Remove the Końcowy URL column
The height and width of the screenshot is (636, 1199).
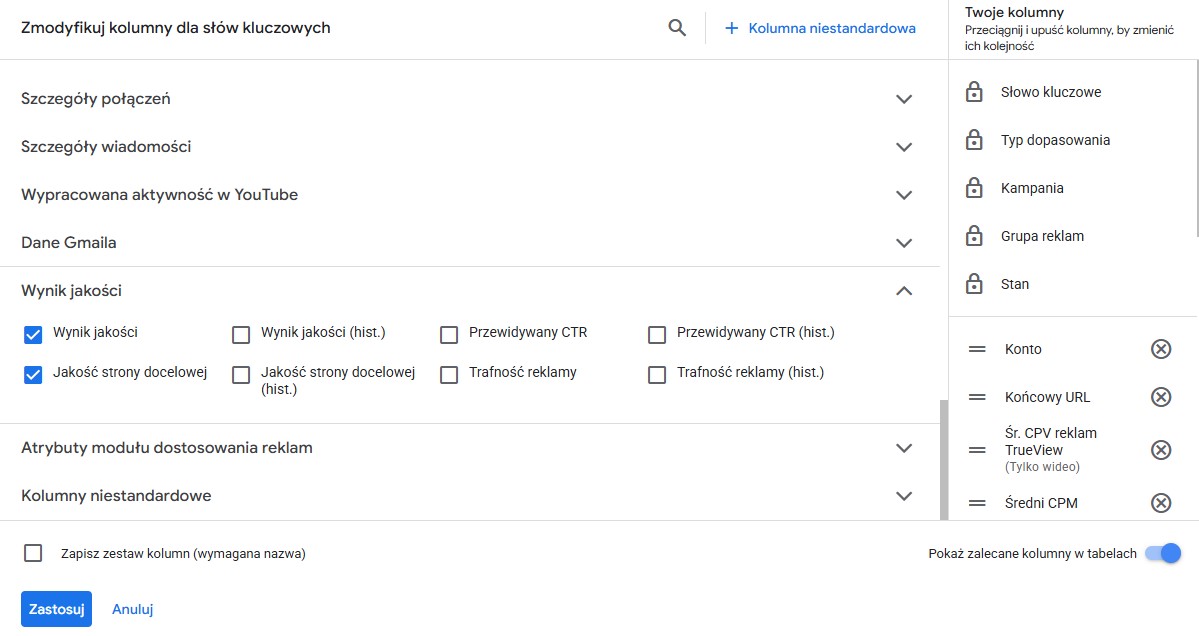pos(1161,398)
